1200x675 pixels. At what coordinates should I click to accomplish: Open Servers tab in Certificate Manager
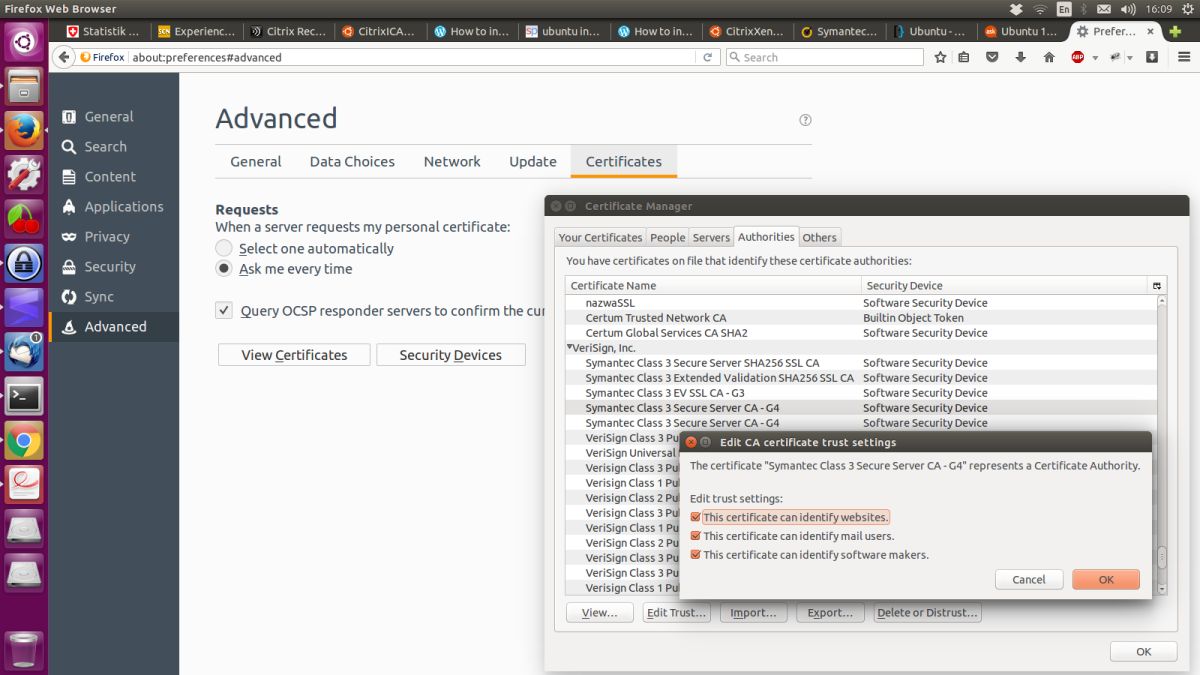[x=711, y=237]
